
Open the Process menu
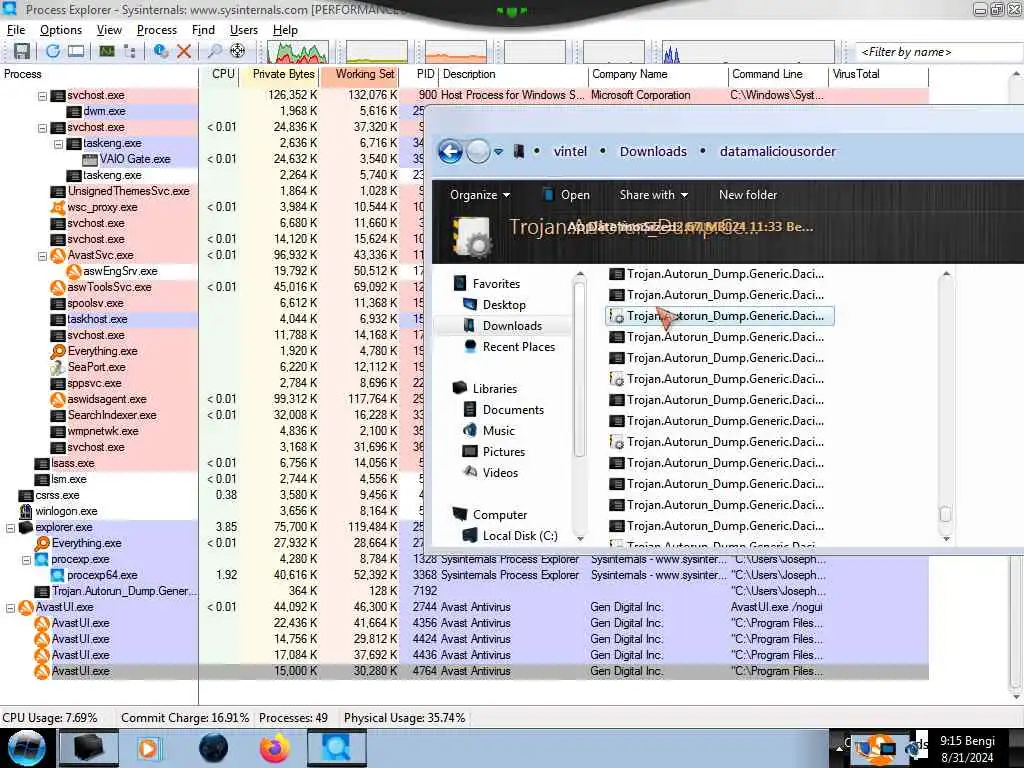(x=157, y=30)
